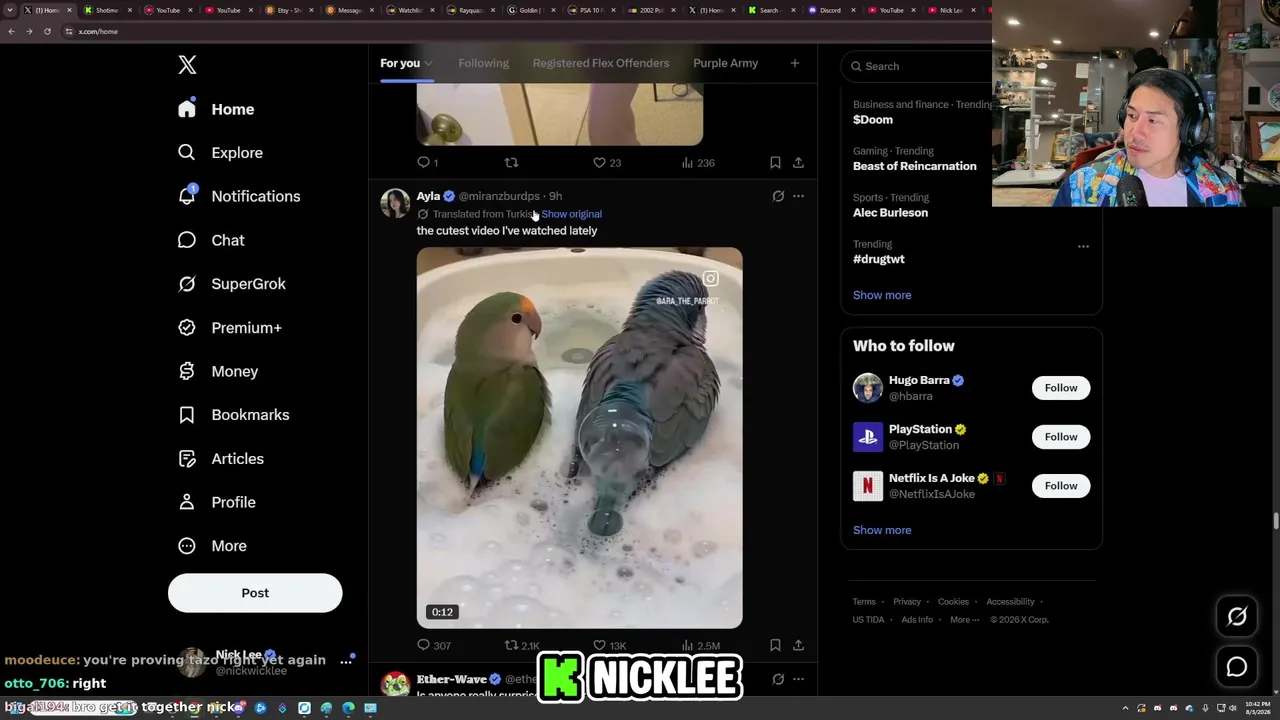Screen dimensions: 1280x720
Task: Open SuperGrok in the sidebar
Action: (x=232, y=284)
